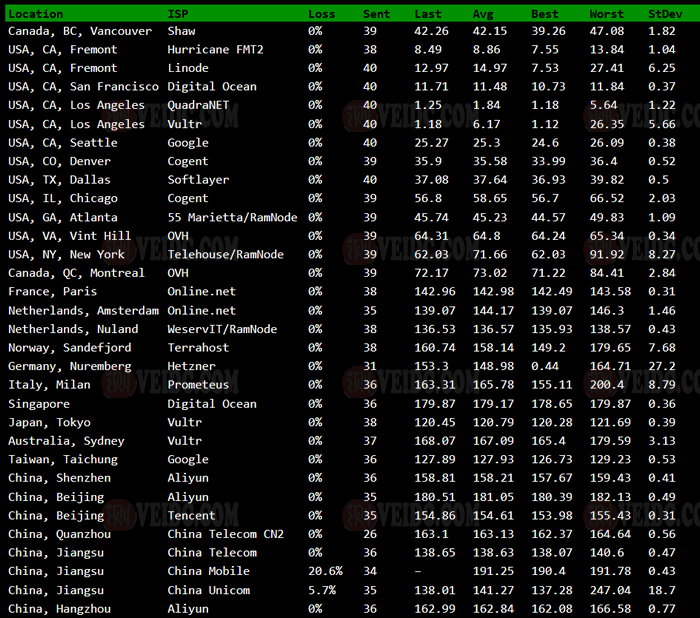Click the Worst column header
The height and width of the screenshot is (618, 700).
coord(606,14)
